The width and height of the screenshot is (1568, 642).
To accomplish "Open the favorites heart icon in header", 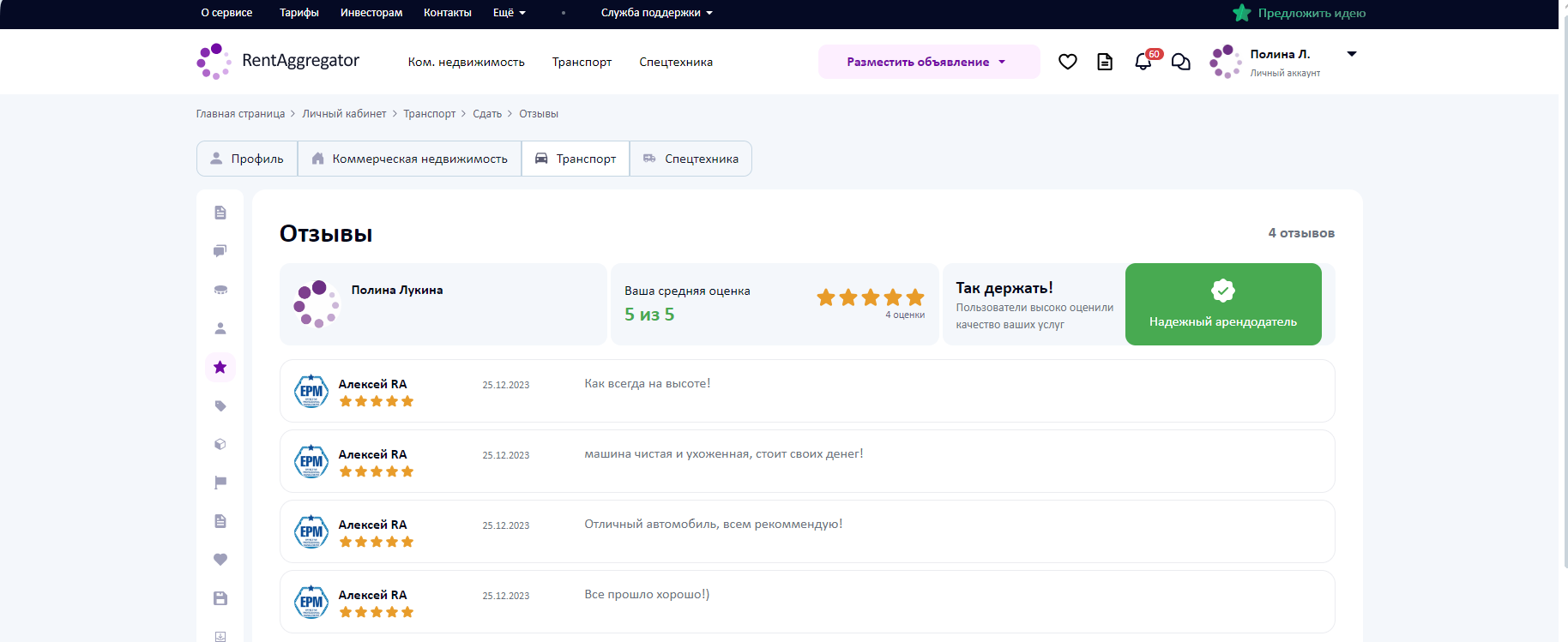I will click(1067, 62).
